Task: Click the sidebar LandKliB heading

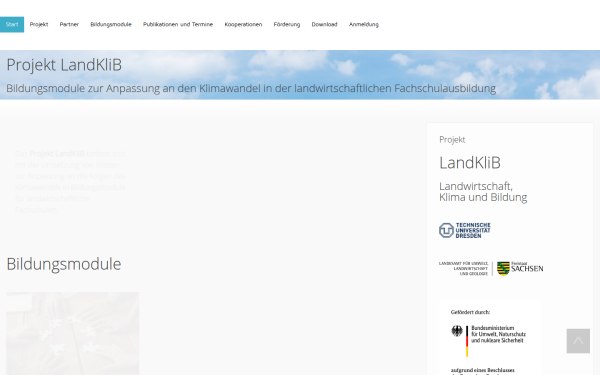Action: pos(470,163)
